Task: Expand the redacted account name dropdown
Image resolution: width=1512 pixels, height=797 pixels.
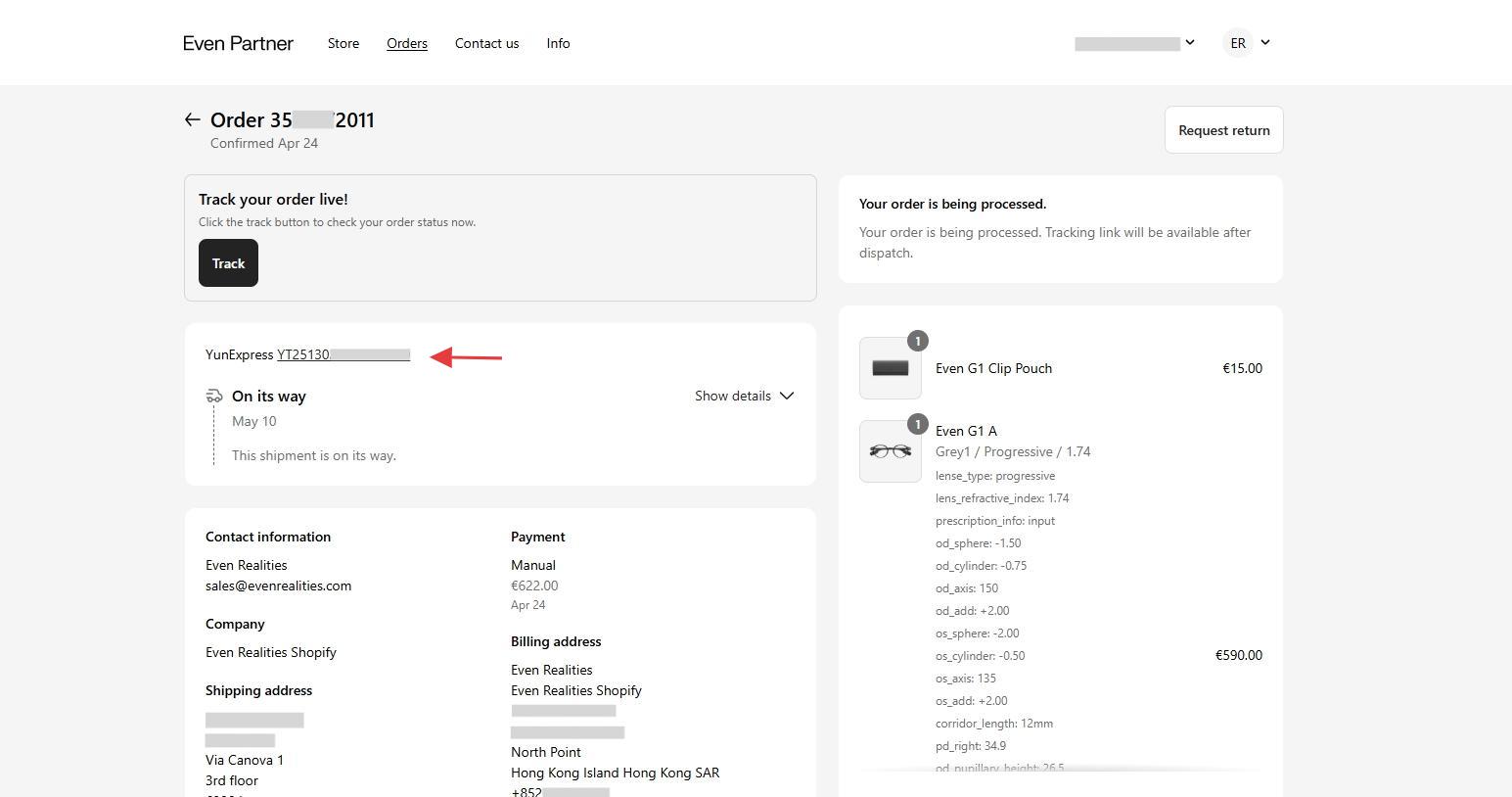Action: [x=1135, y=43]
